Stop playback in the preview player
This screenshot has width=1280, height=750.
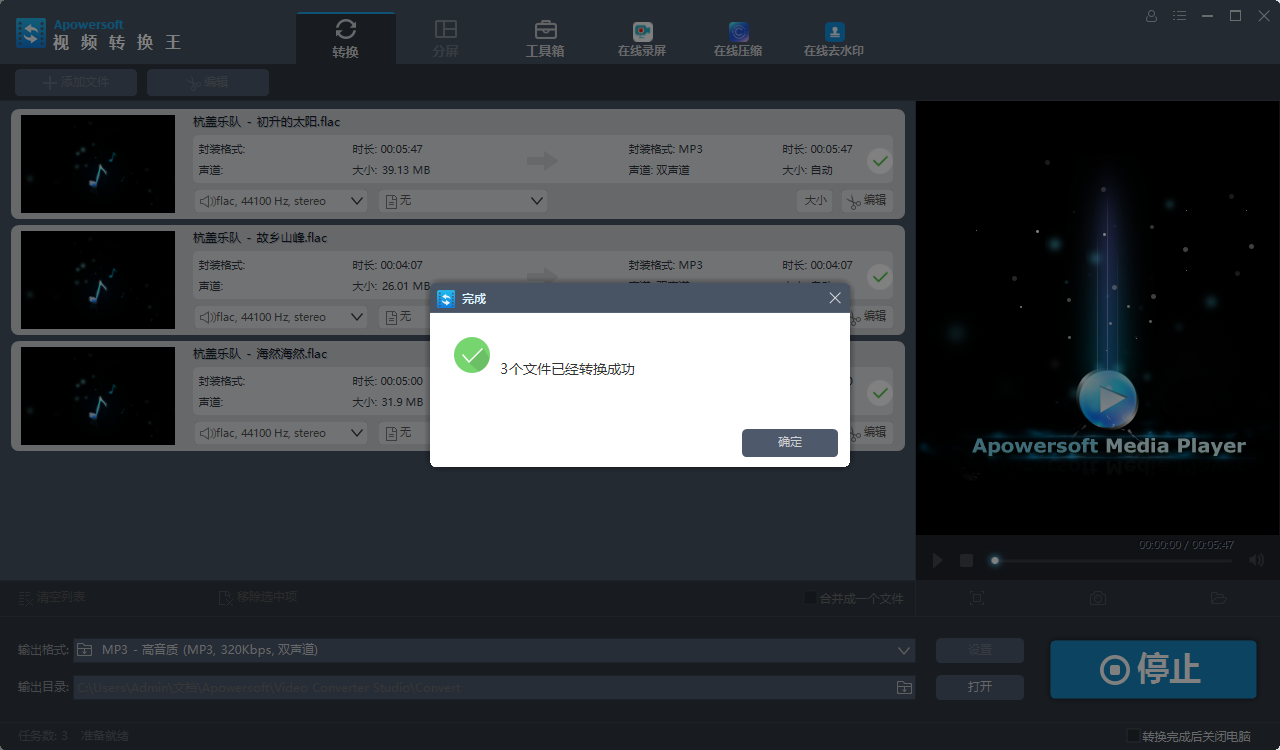tap(966, 560)
